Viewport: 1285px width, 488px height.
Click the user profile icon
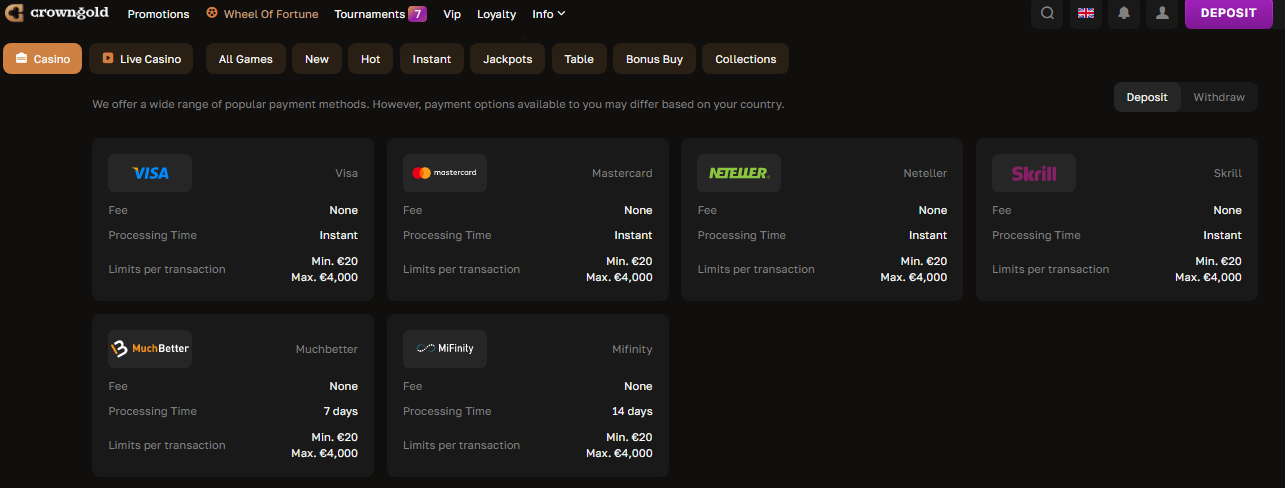pyautogui.click(x=1162, y=13)
